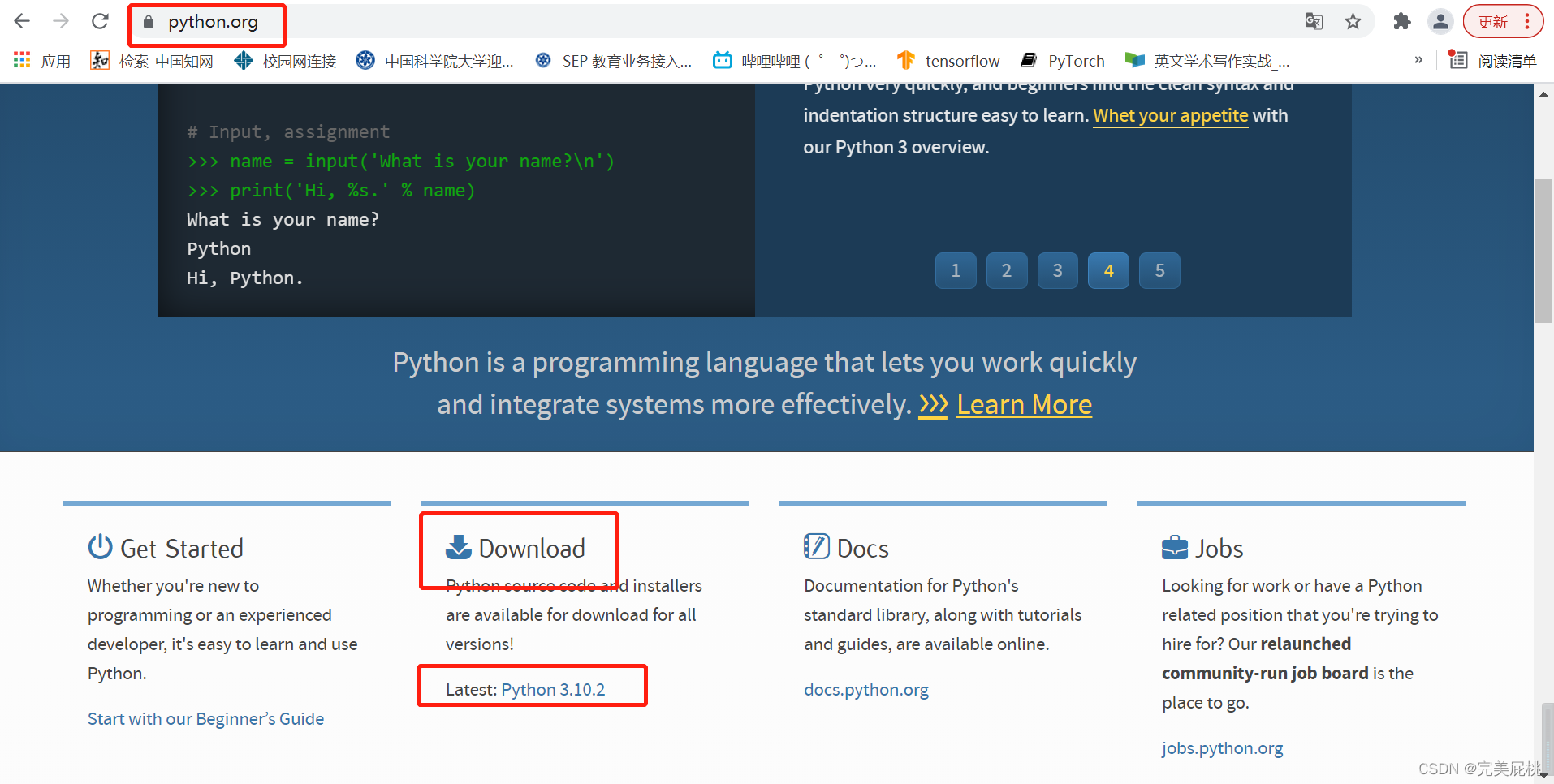Open the jobs.python.org link

[1222, 748]
